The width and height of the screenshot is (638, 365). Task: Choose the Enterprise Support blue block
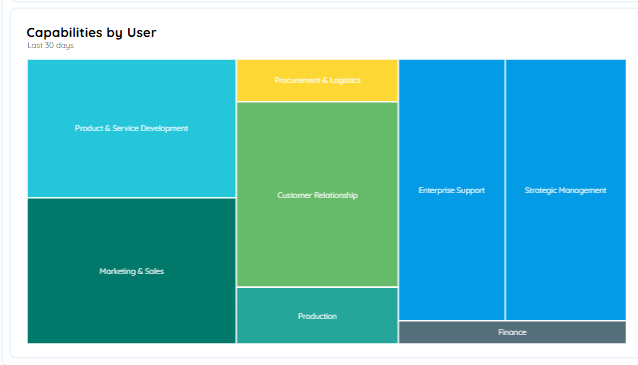pyautogui.click(x=452, y=190)
